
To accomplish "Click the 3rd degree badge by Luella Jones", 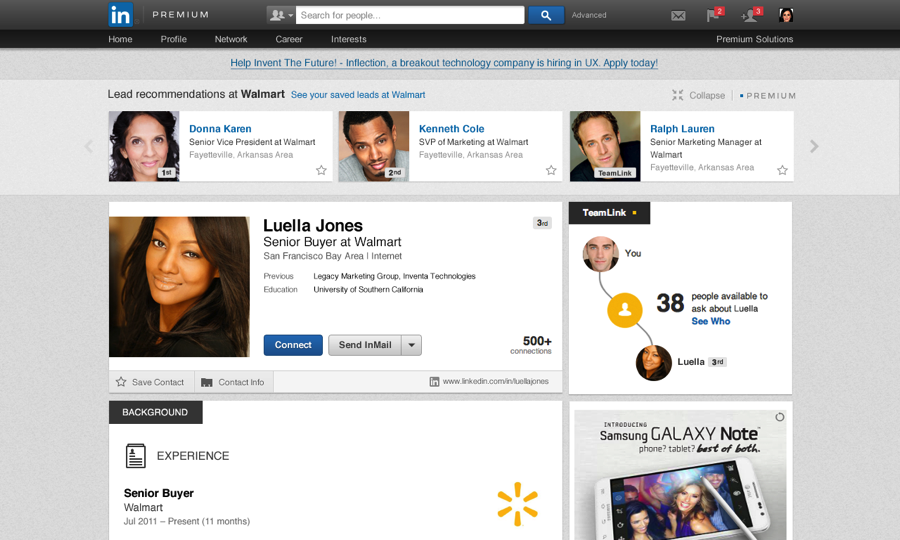I will [x=542, y=223].
